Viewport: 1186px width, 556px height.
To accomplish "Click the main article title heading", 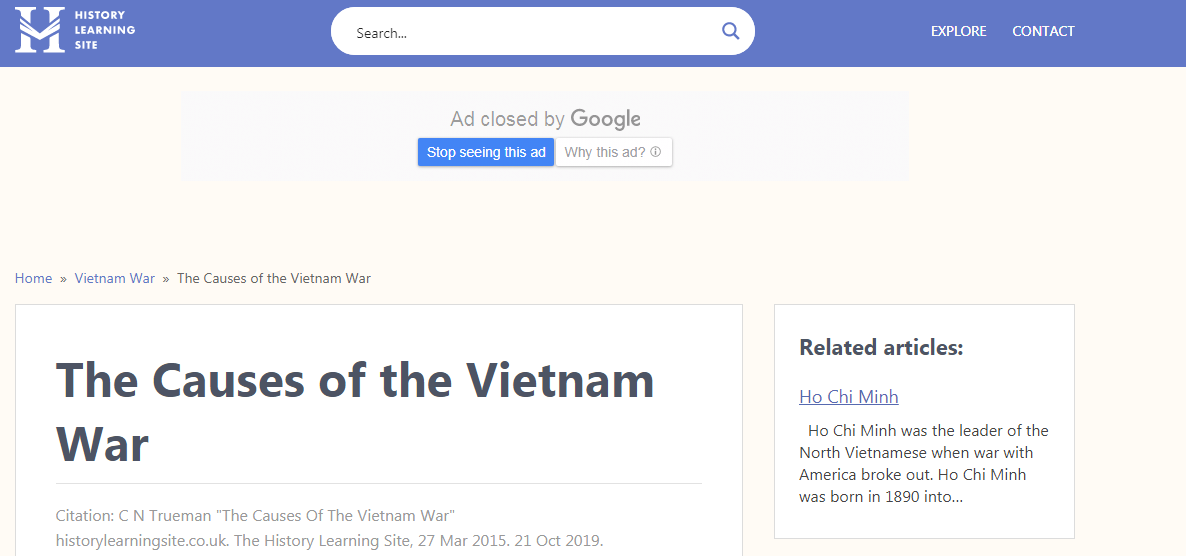I will (x=355, y=412).
